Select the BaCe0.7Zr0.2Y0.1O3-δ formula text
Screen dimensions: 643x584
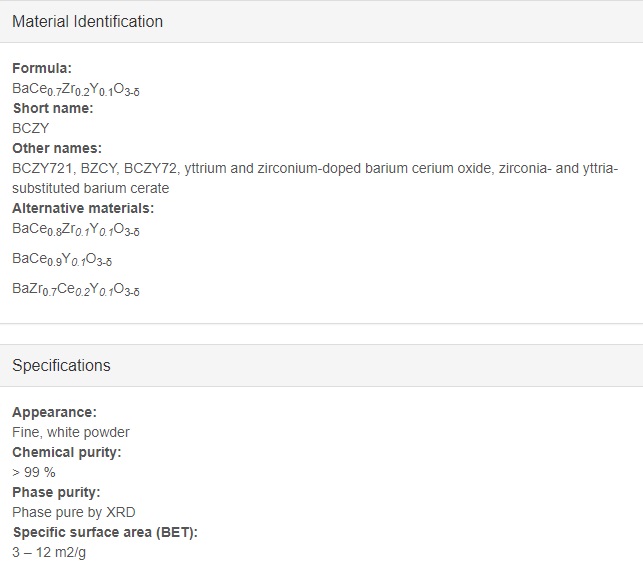(x=76, y=89)
